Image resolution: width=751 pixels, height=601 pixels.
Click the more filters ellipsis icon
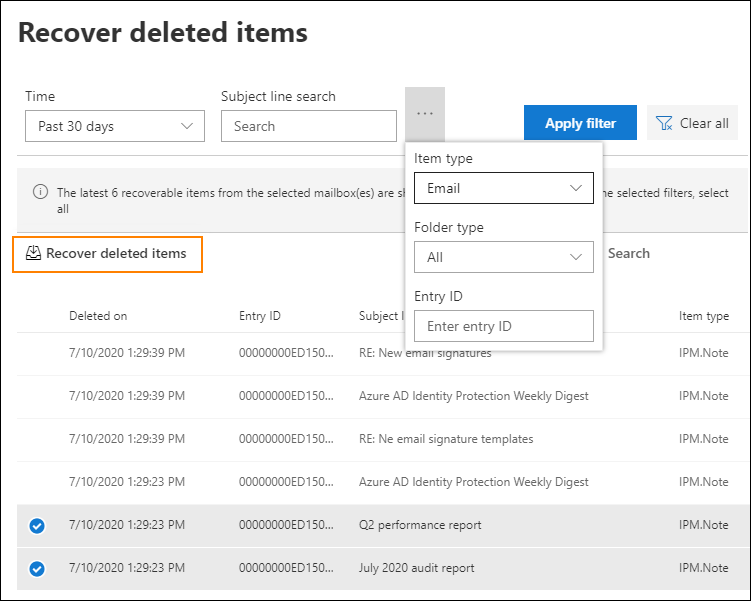(425, 114)
